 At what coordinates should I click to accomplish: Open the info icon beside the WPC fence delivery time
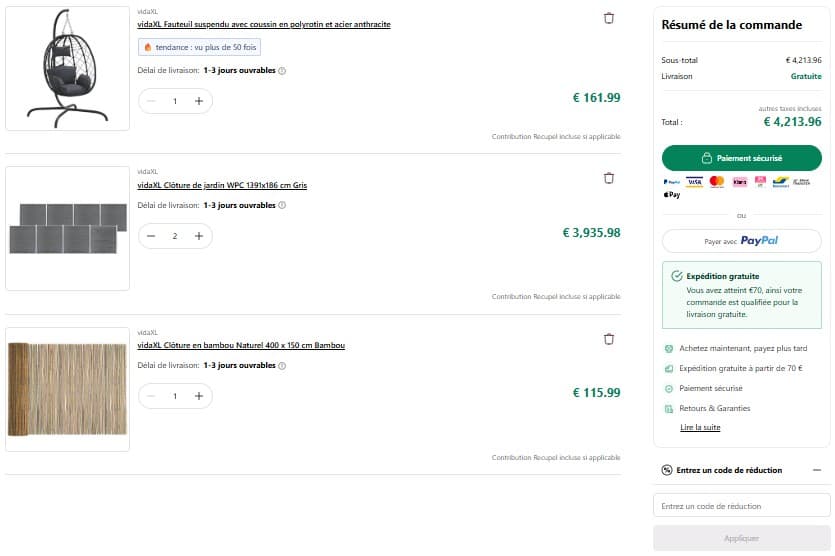(x=282, y=205)
